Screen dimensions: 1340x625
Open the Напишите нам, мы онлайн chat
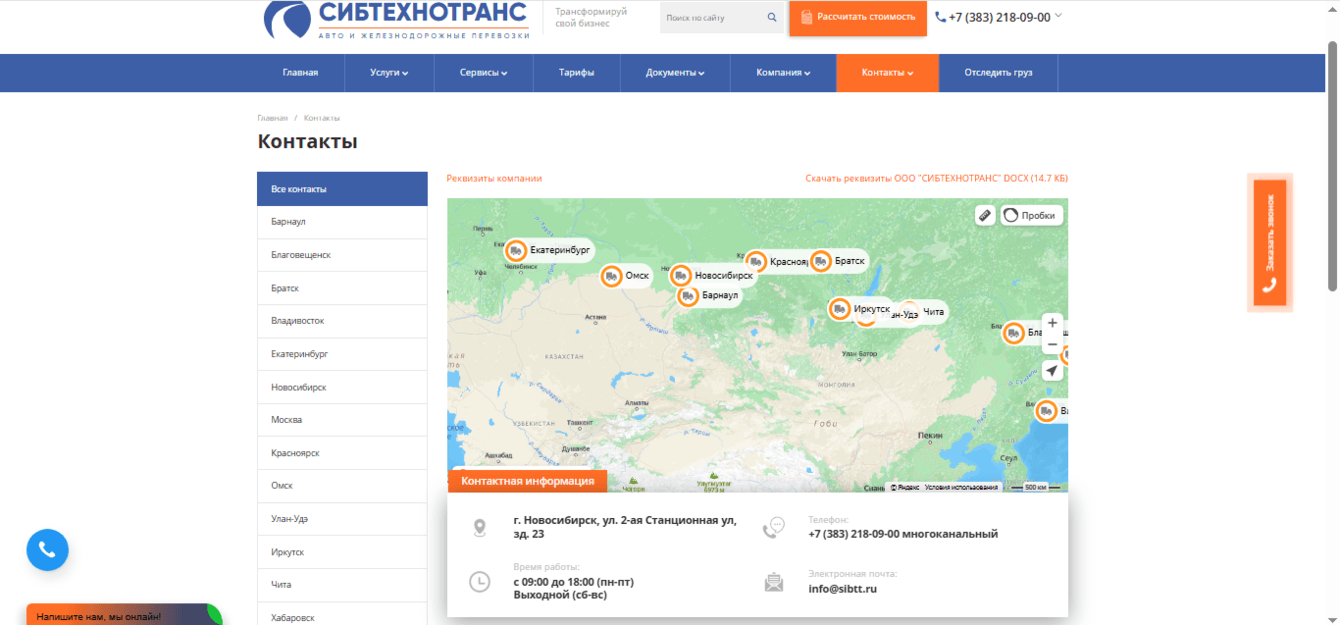[124, 615]
